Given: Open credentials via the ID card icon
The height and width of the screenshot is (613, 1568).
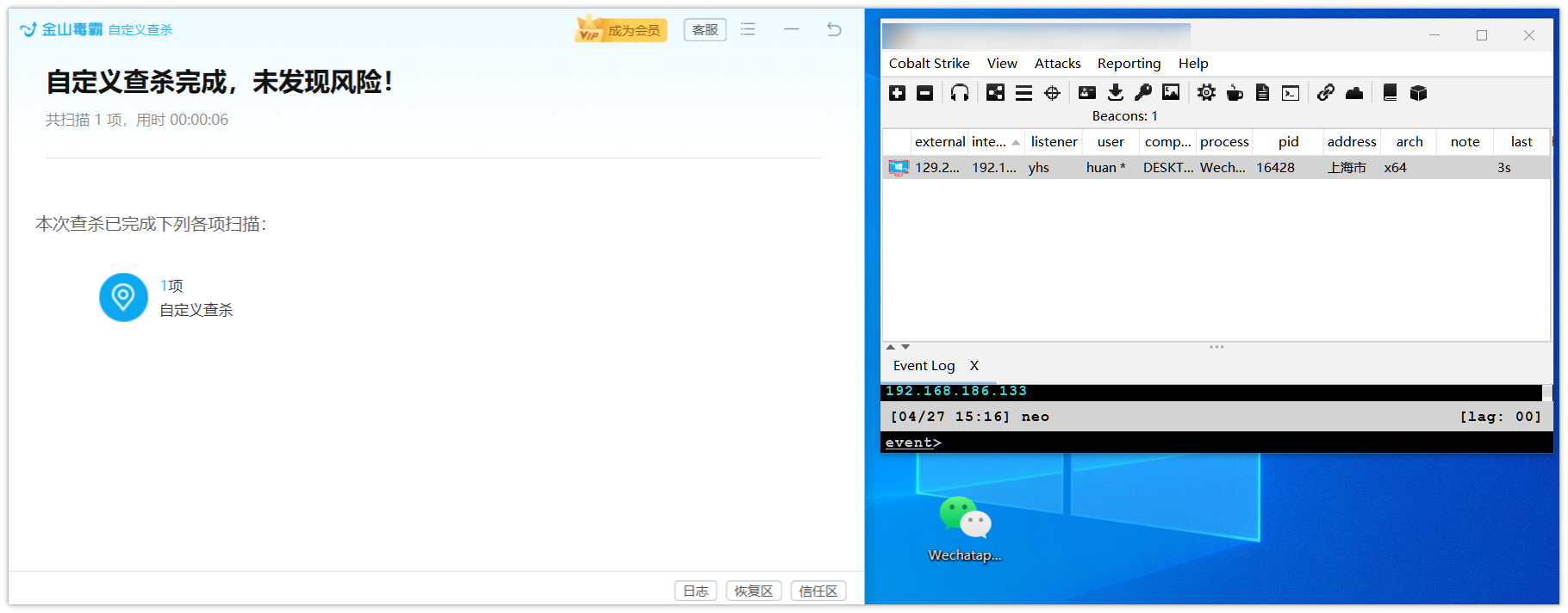Looking at the screenshot, I should [x=1087, y=93].
